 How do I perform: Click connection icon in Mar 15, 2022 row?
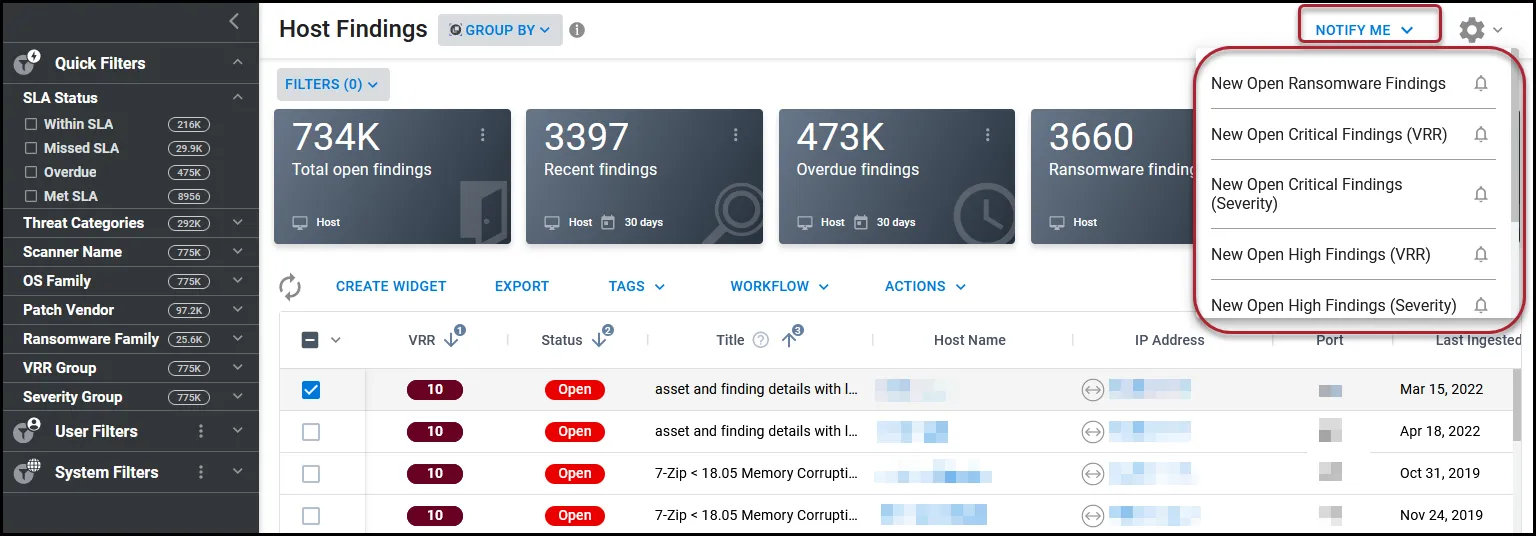pos(1092,390)
